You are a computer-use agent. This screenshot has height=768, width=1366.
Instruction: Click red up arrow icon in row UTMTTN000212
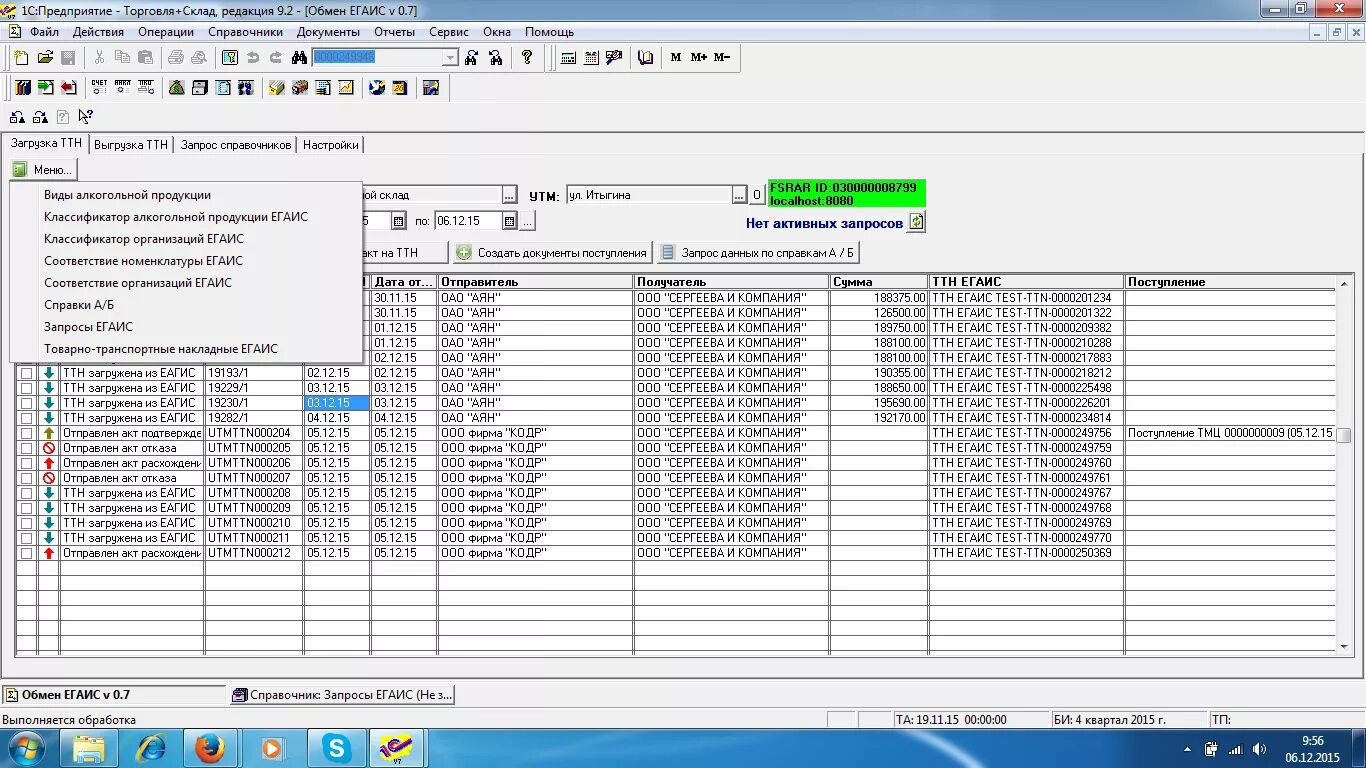pyautogui.click(x=49, y=553)
